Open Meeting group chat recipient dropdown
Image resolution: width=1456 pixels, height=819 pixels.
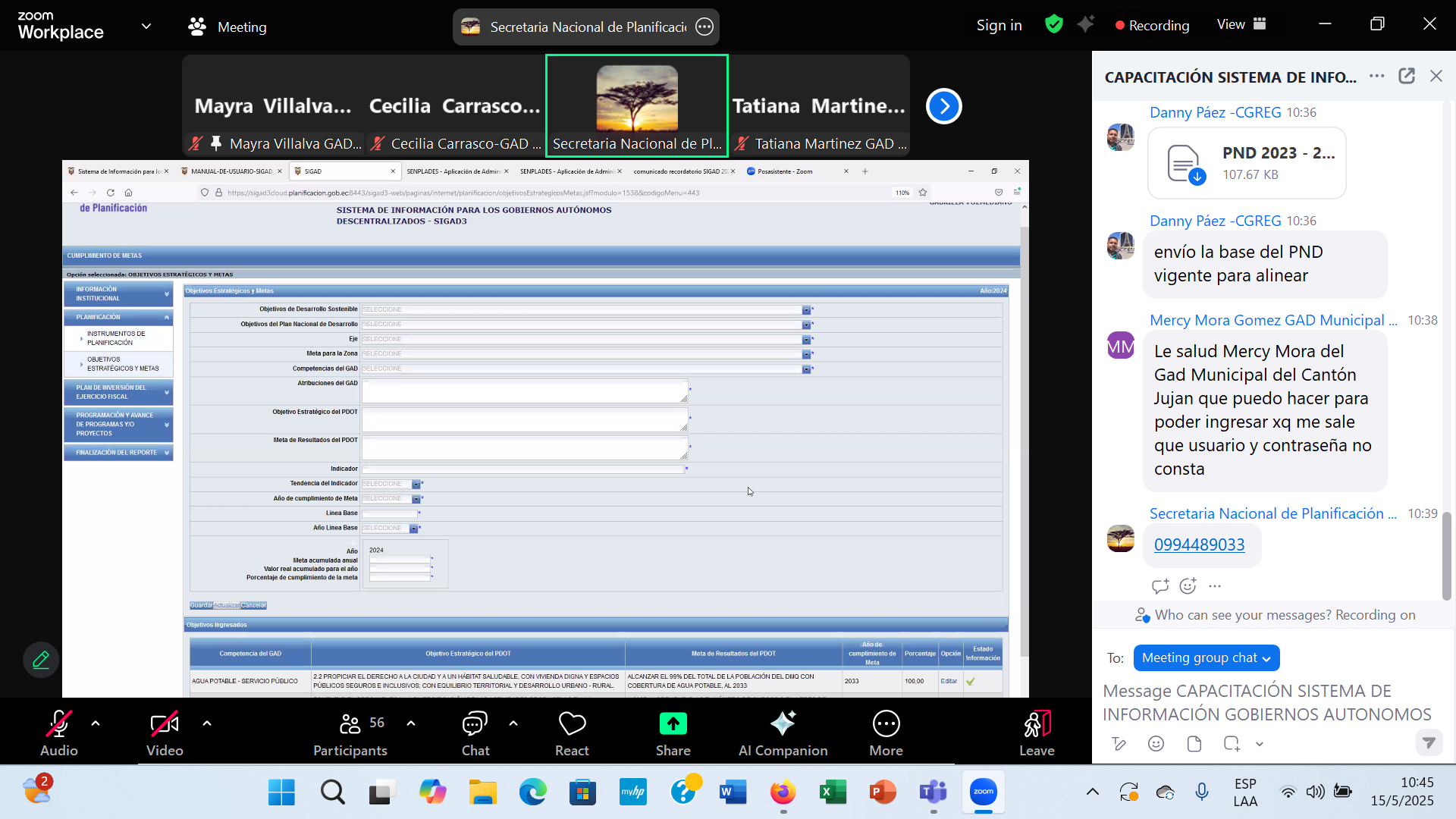1206,657
